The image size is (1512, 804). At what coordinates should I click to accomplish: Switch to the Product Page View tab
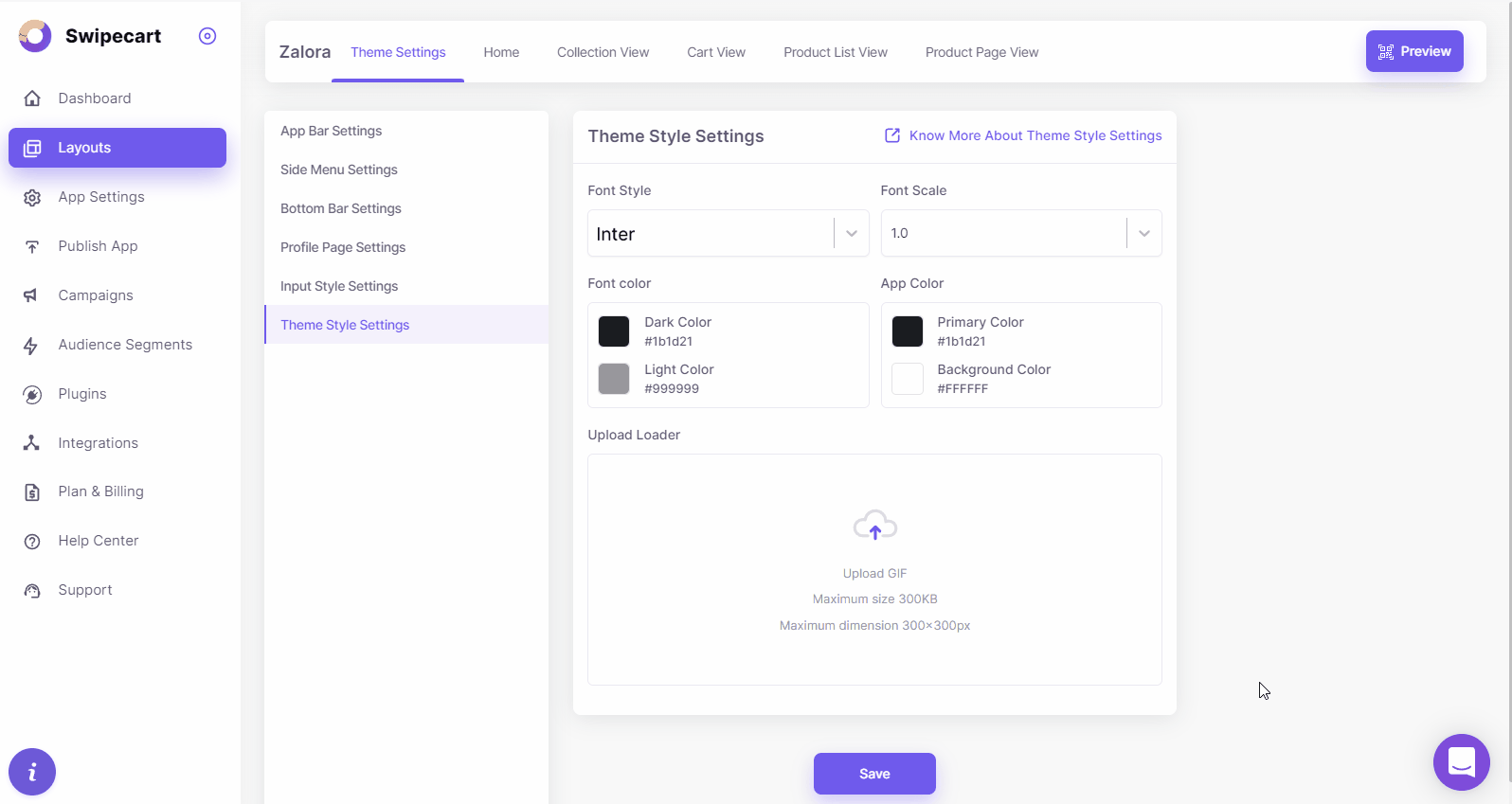(x=982, y=52)
